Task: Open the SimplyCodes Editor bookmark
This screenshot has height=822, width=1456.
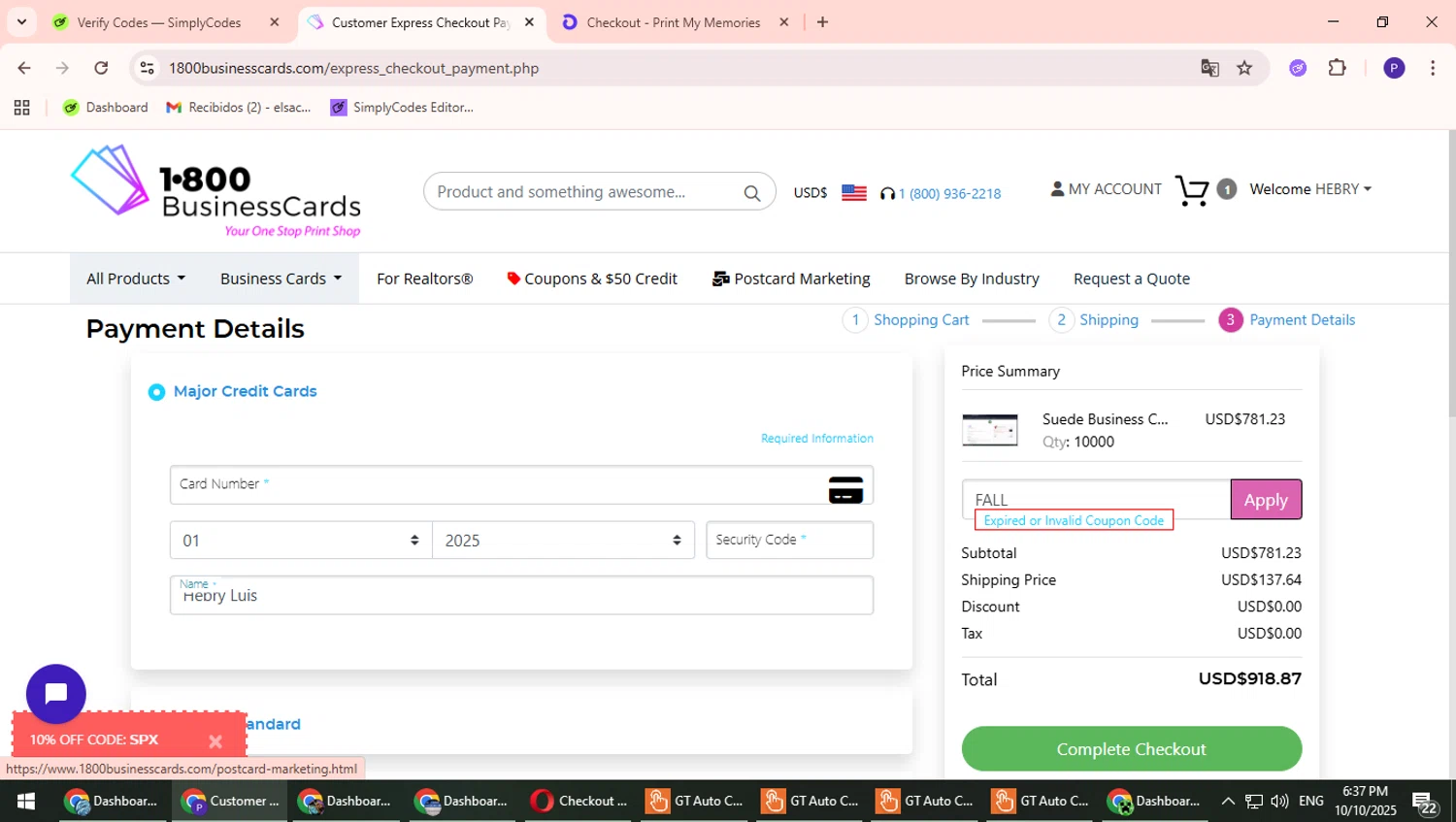Action: [x=402, y=108]
